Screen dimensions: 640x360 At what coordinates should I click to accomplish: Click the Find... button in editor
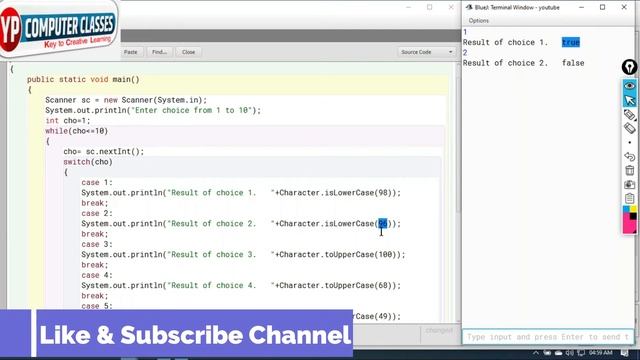coord(159,52)
